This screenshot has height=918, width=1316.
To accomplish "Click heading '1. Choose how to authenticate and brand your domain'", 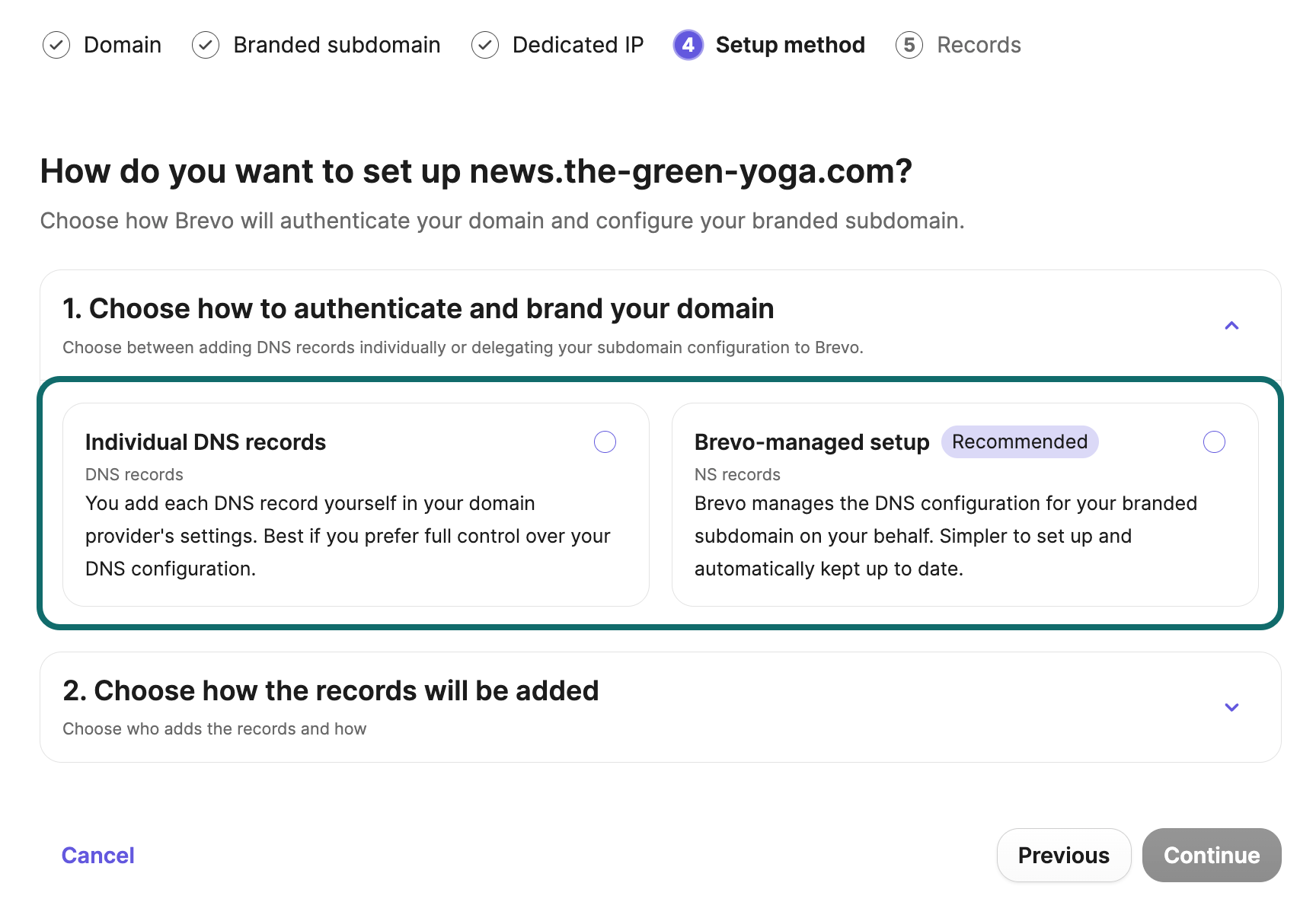I will [x=418, y=308].
